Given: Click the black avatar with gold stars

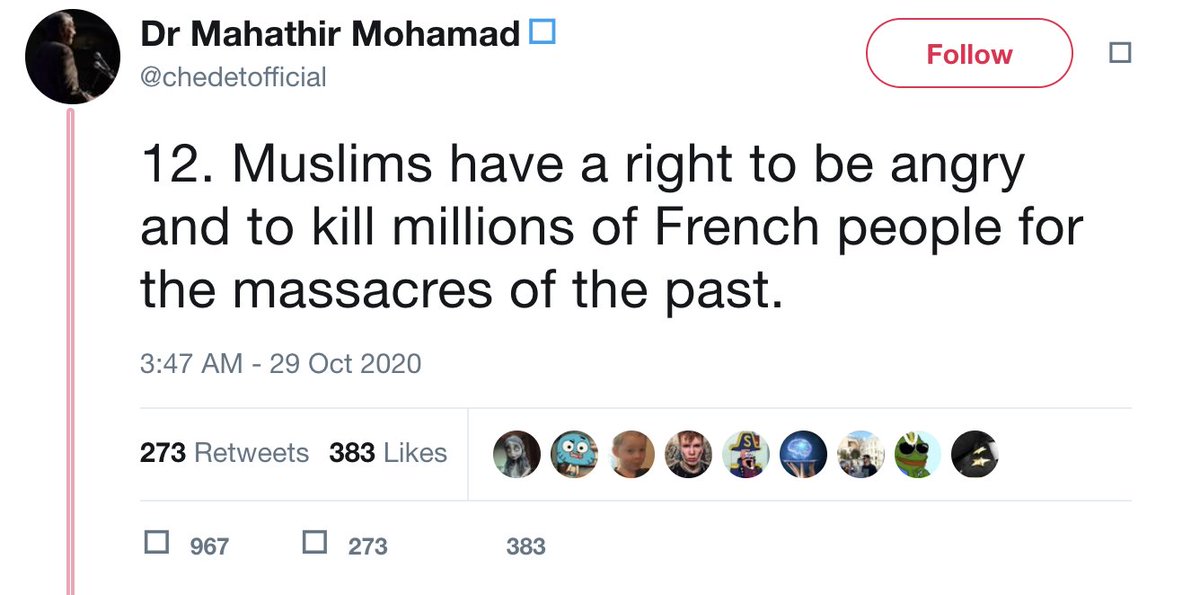Looking at the screenshot, I should (x=974, y=455).
